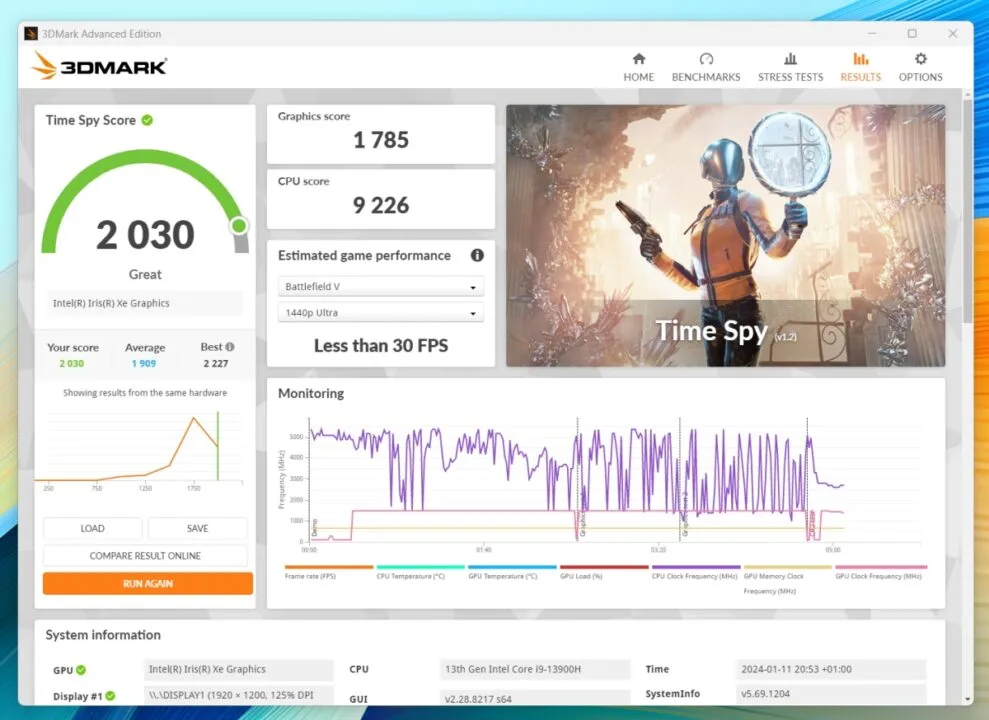
Task: Click the Average score value 1 909
Action: [x=144, y=363]
